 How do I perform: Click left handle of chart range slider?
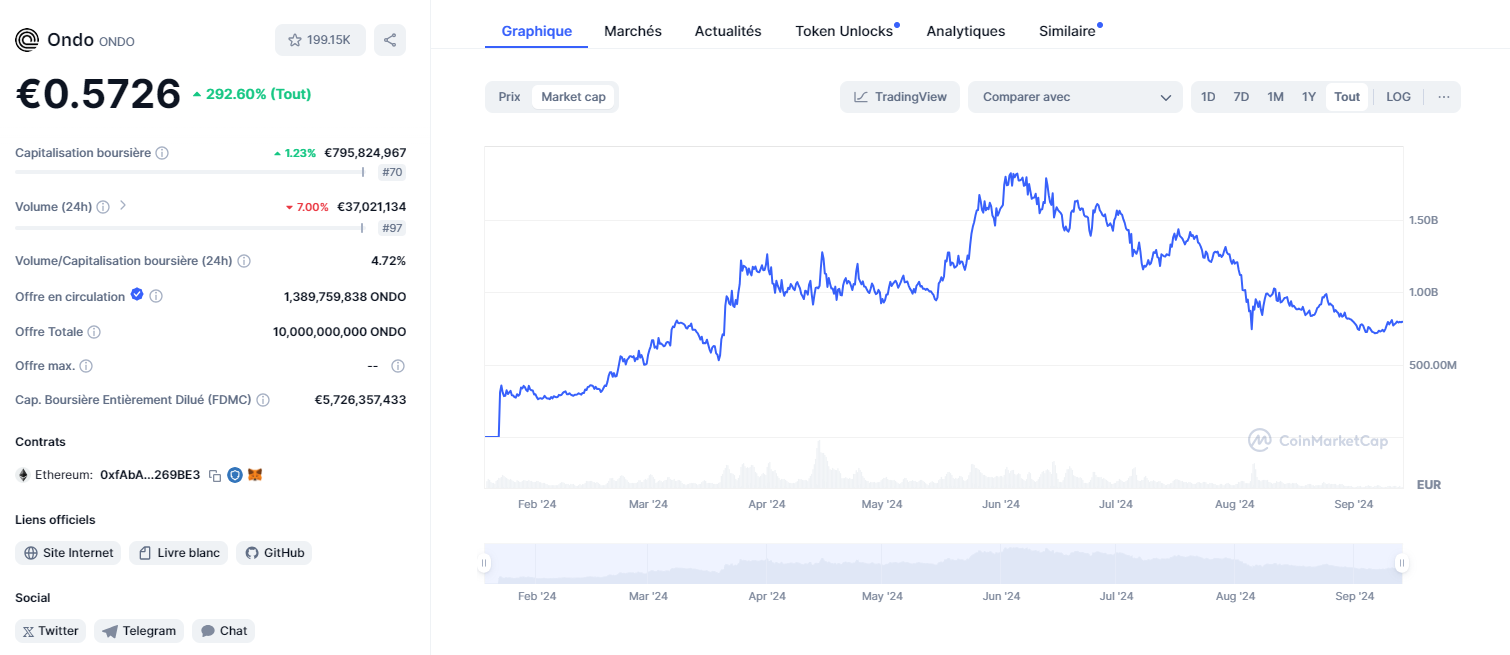coord(485,563)
